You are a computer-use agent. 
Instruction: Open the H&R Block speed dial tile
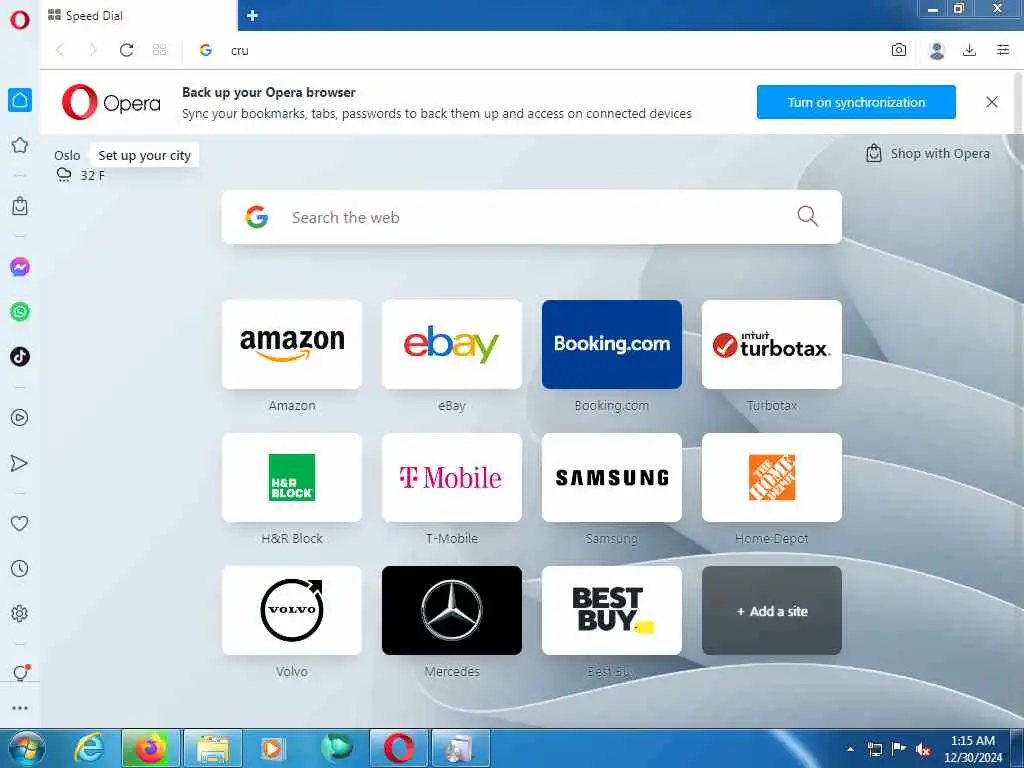click(x=292, y=477)
